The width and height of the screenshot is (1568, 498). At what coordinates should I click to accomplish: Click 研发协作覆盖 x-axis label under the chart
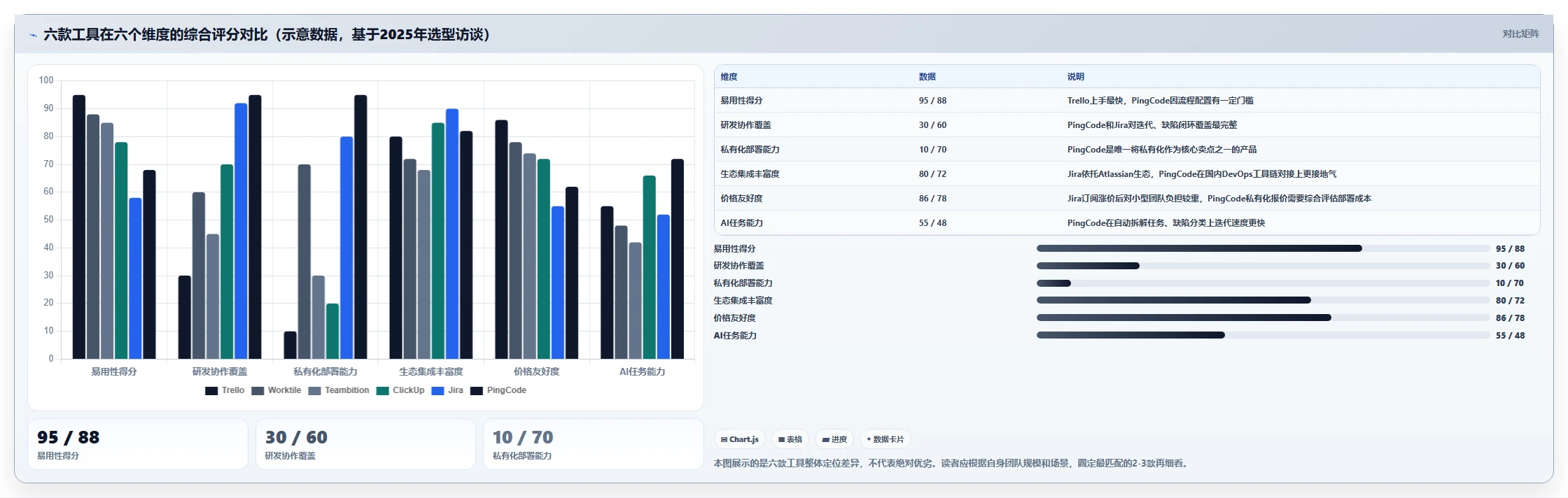point(220,371)
